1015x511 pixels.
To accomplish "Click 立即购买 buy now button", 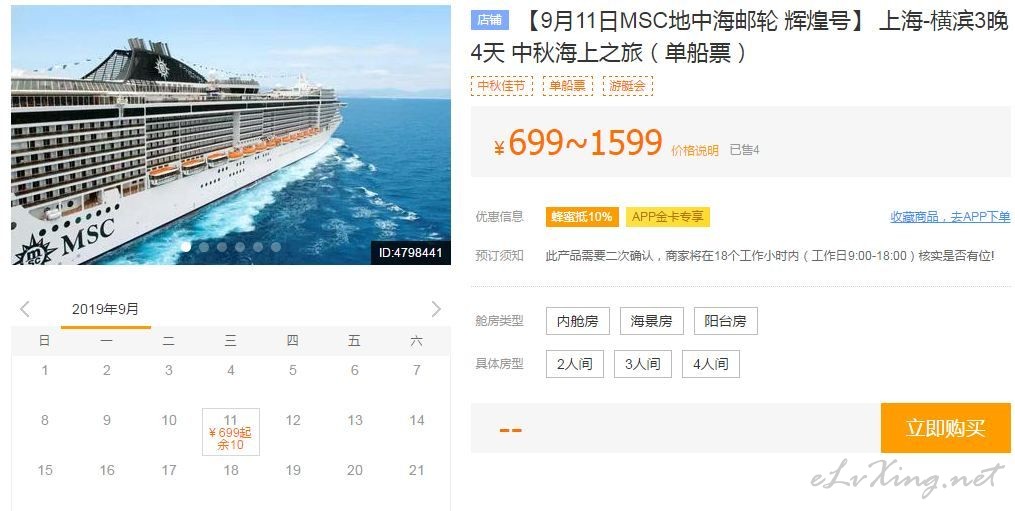I will (x=946, y=428).
